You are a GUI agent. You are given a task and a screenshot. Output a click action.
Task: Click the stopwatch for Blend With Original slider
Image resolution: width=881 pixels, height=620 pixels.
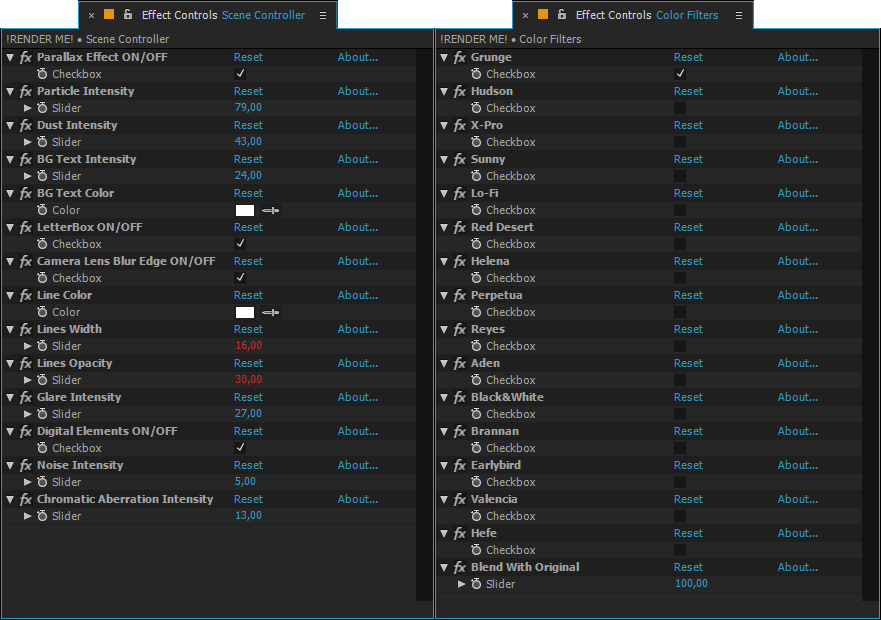477,584
